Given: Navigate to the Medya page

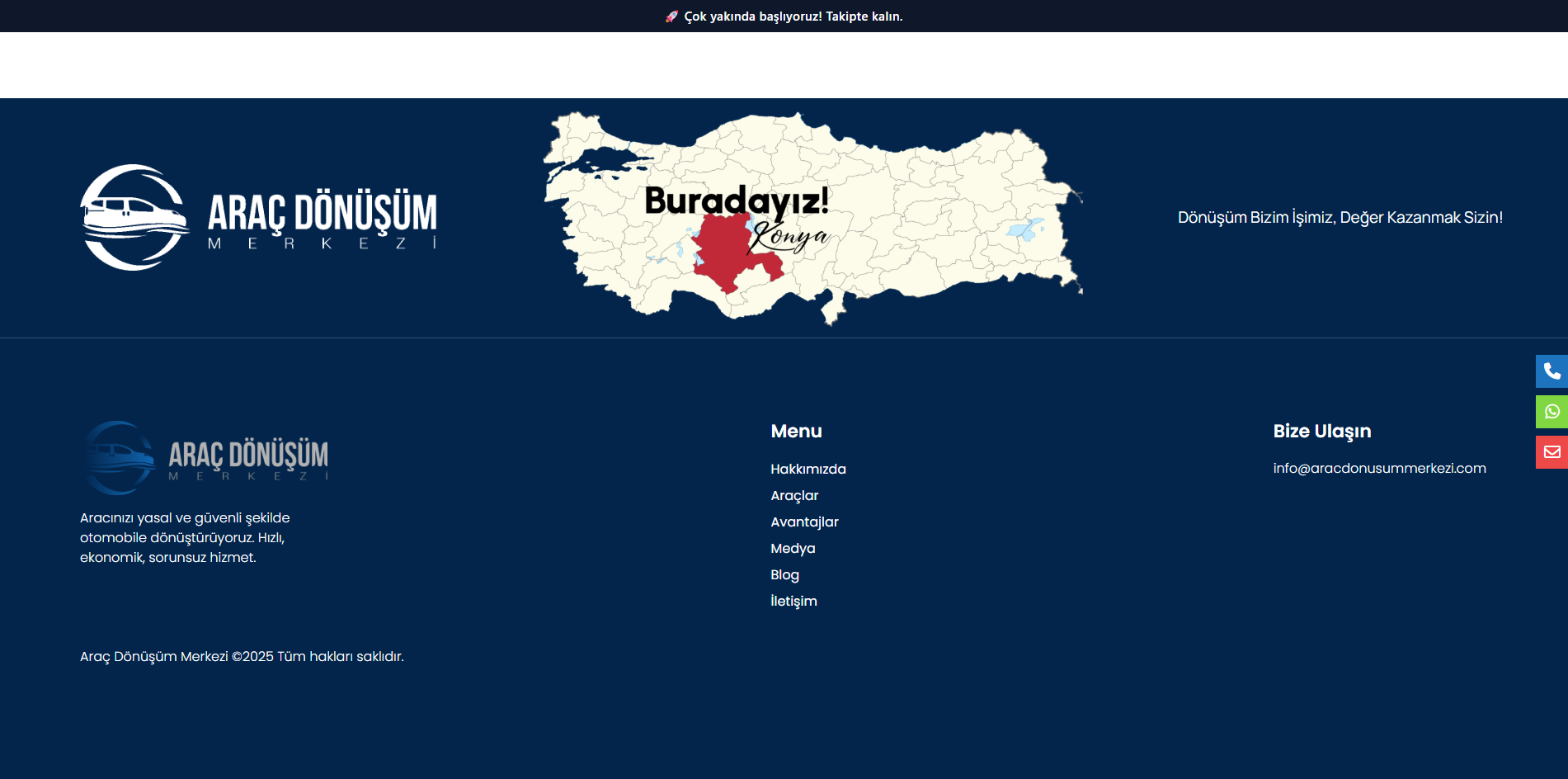Looking at the screenshot, I should point(793,548).
